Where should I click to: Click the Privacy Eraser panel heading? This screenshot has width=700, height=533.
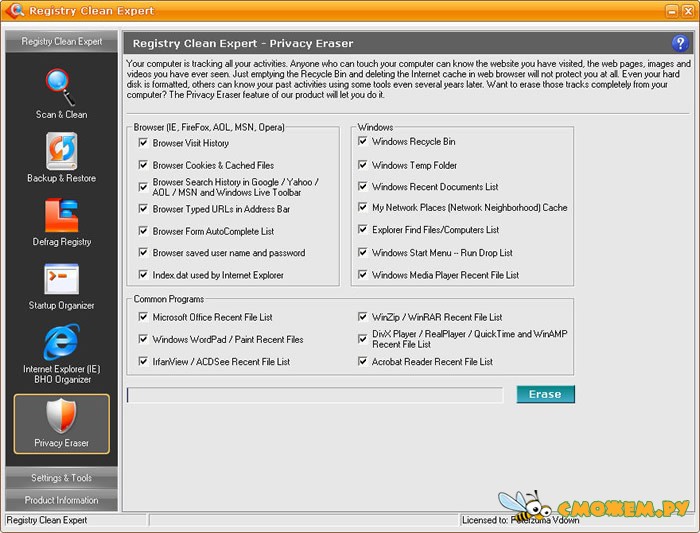tap(243, 43)
